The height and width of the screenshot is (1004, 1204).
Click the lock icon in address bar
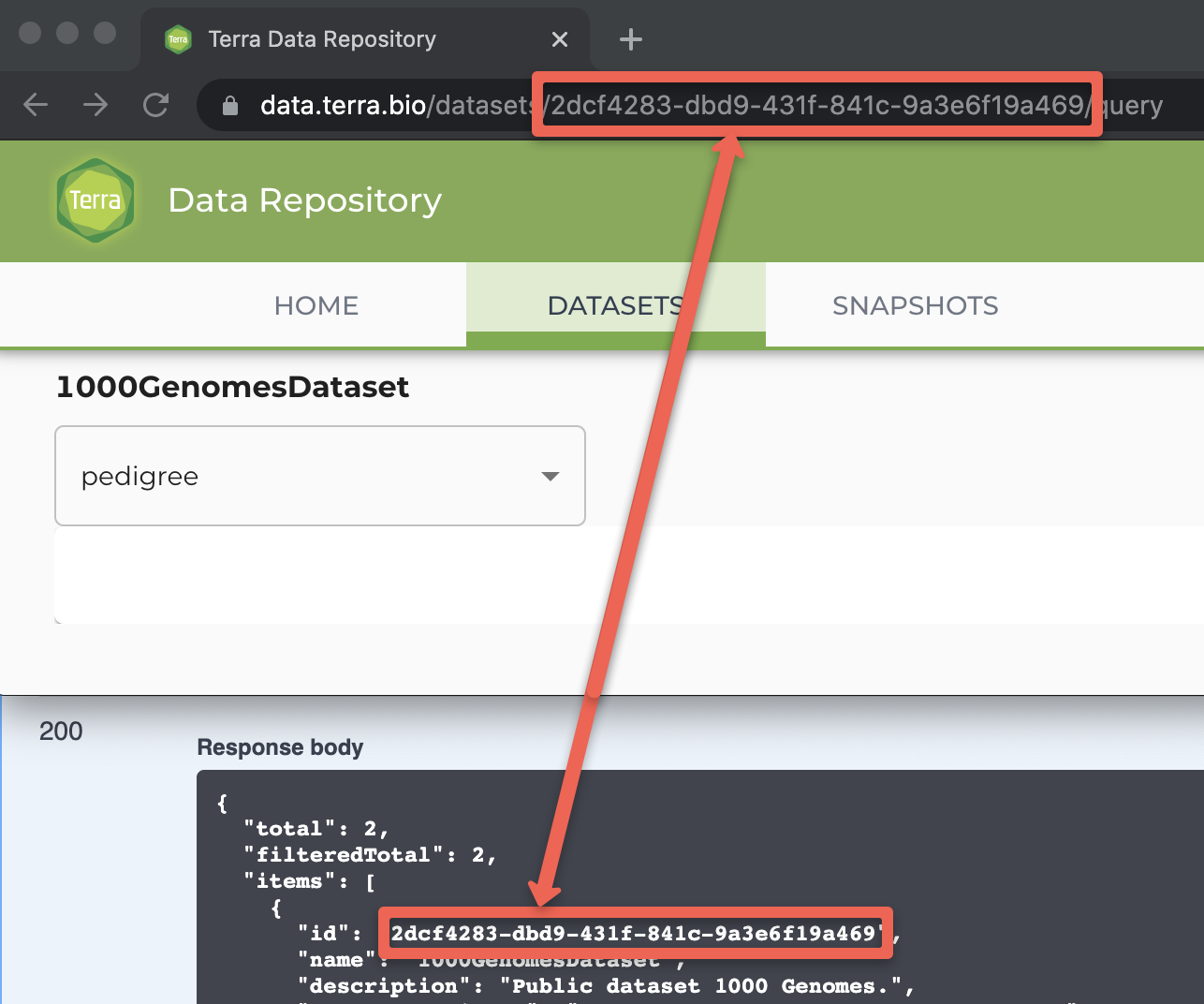[x=230, y=106]
